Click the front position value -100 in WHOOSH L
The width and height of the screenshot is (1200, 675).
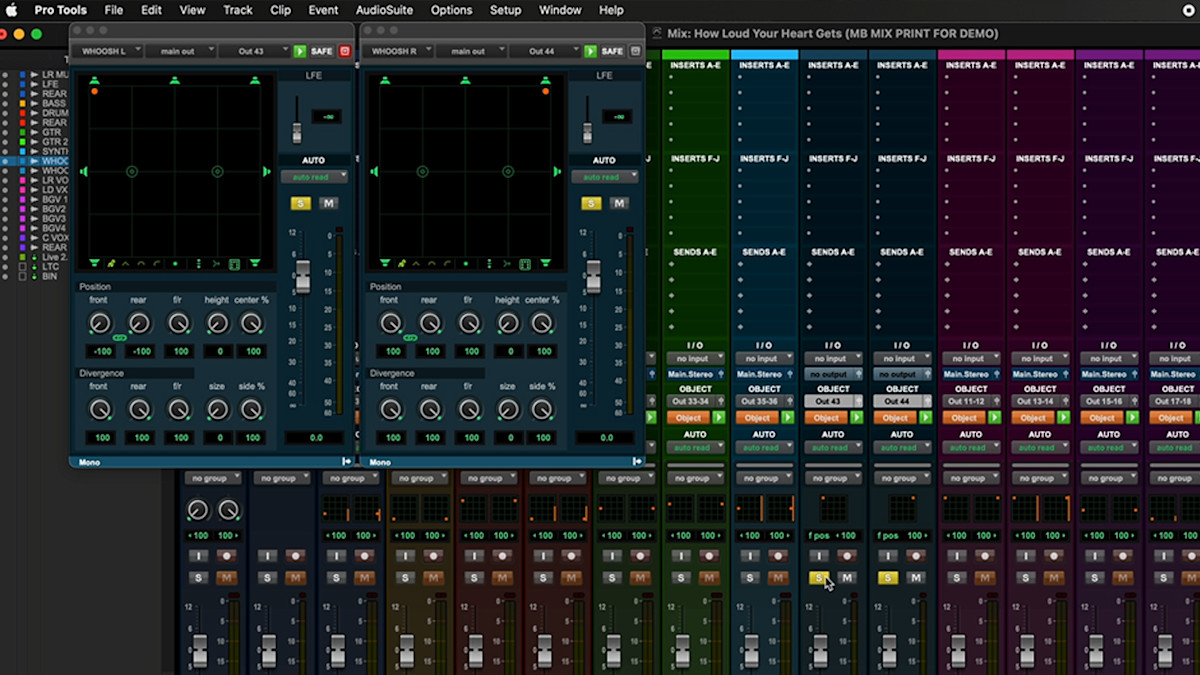click(100, 352)
